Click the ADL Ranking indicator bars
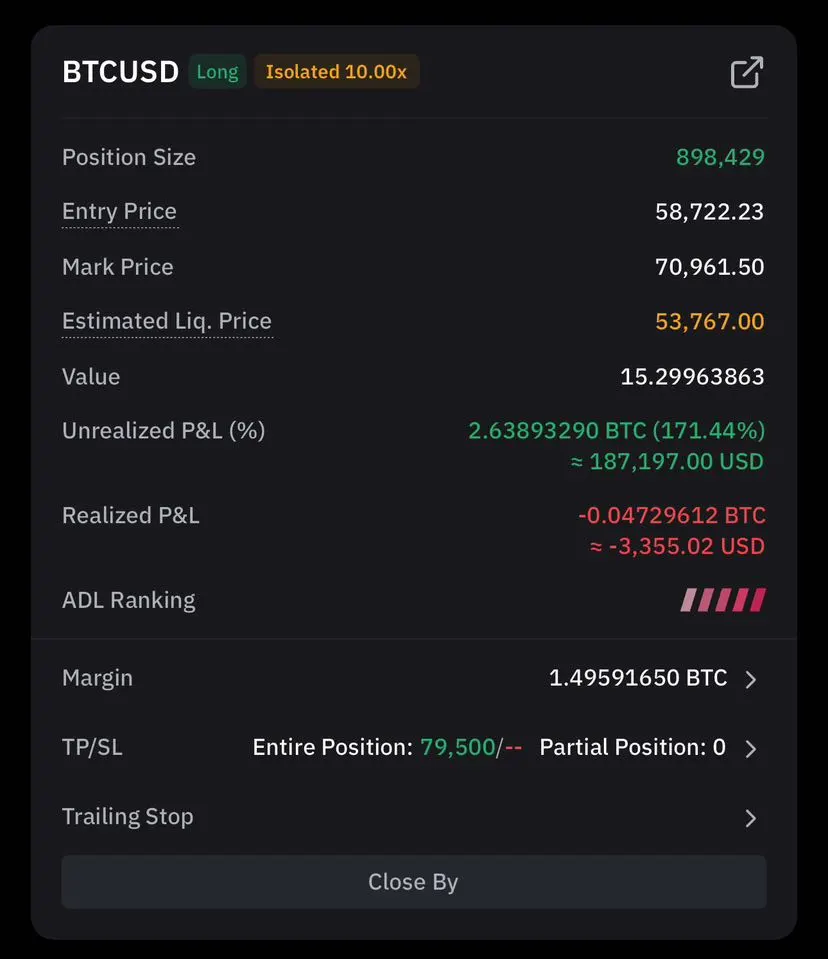 [x=723, y=600]
